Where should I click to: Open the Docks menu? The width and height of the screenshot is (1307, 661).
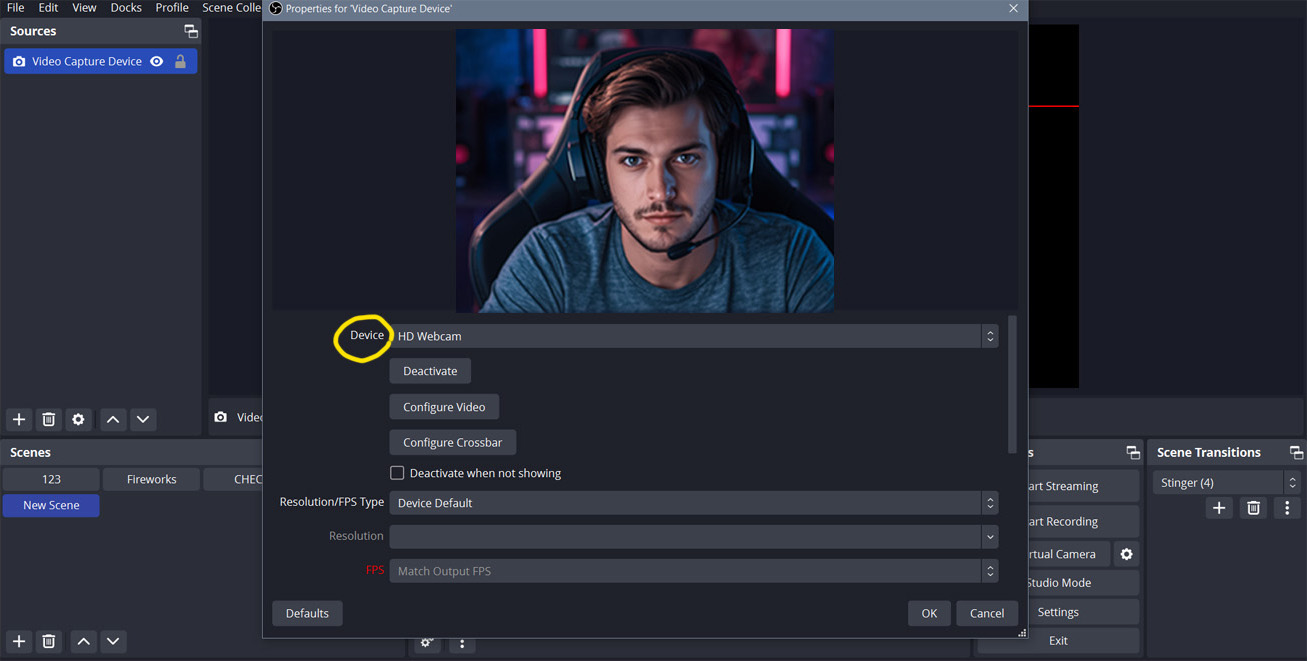pyautogui.click(x=126, y=8)
